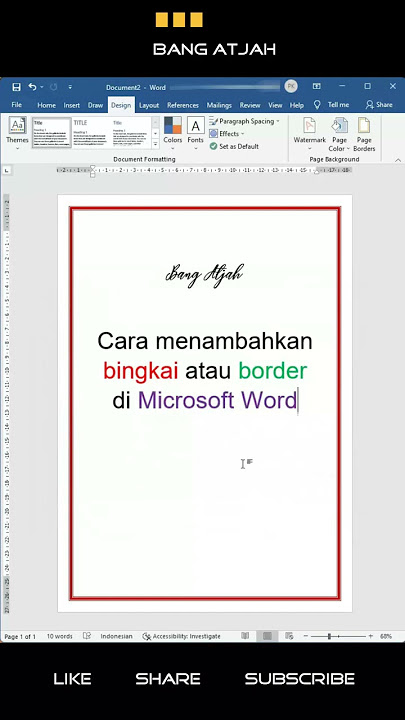Open zoom dialog from 68% level
Viewport: 405px width, 720px height.
tap(386, 636)
